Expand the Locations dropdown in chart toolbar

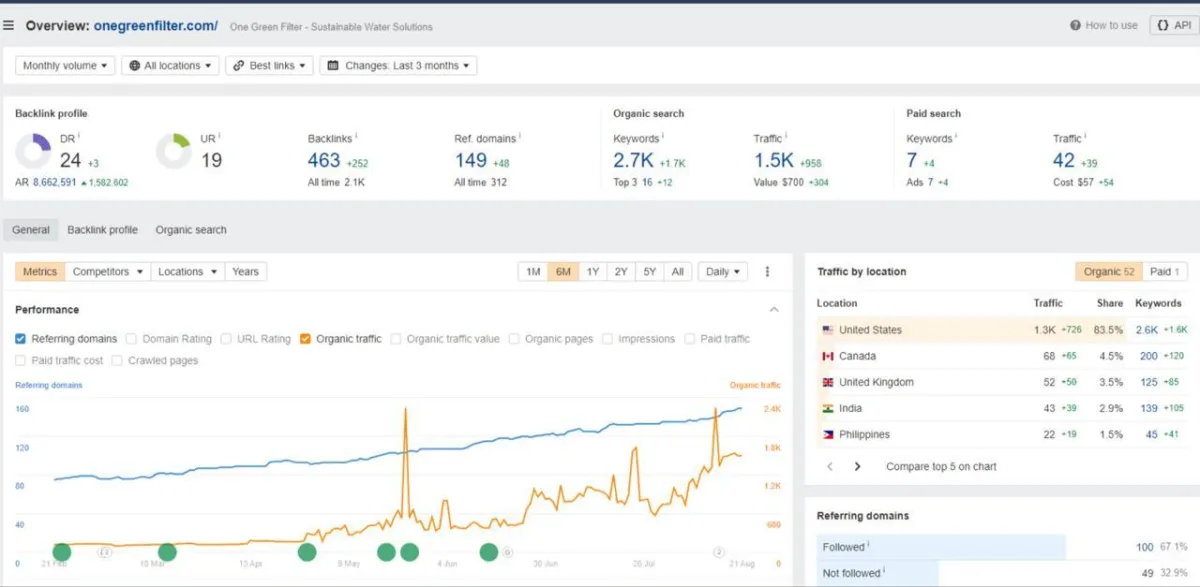pos(187,272)
